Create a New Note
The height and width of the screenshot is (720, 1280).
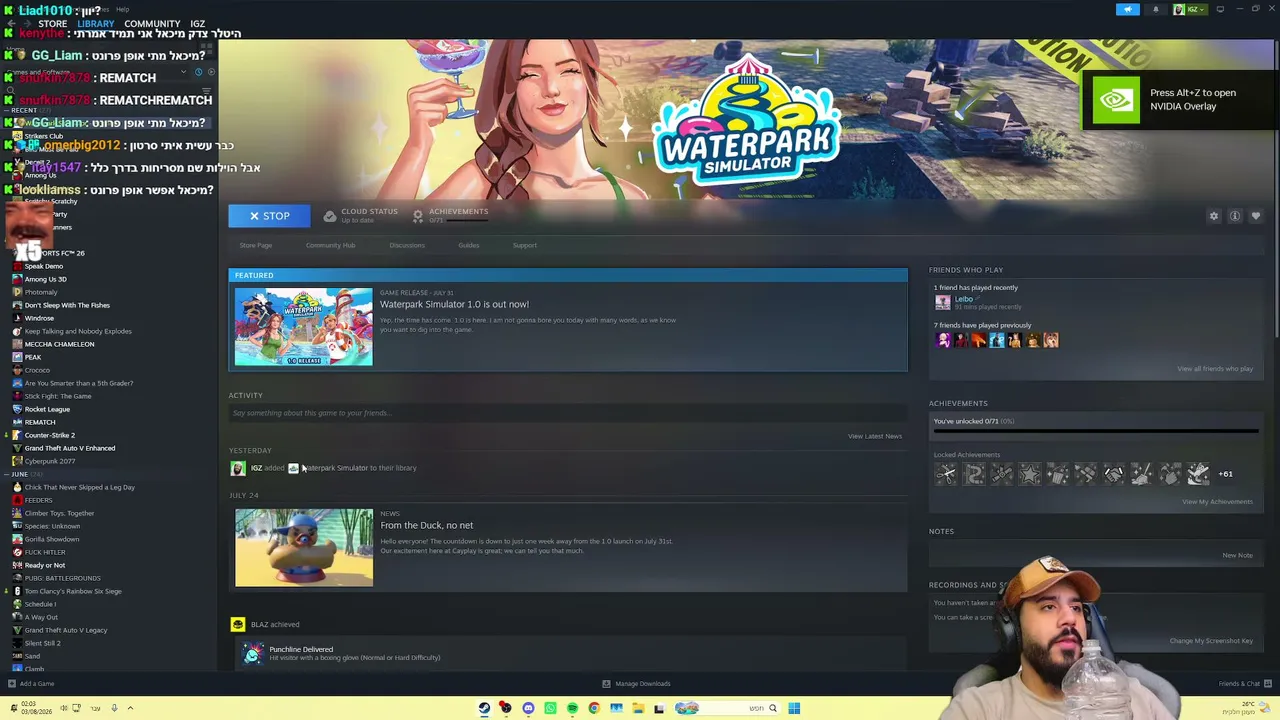click(x=1237, y=556)
